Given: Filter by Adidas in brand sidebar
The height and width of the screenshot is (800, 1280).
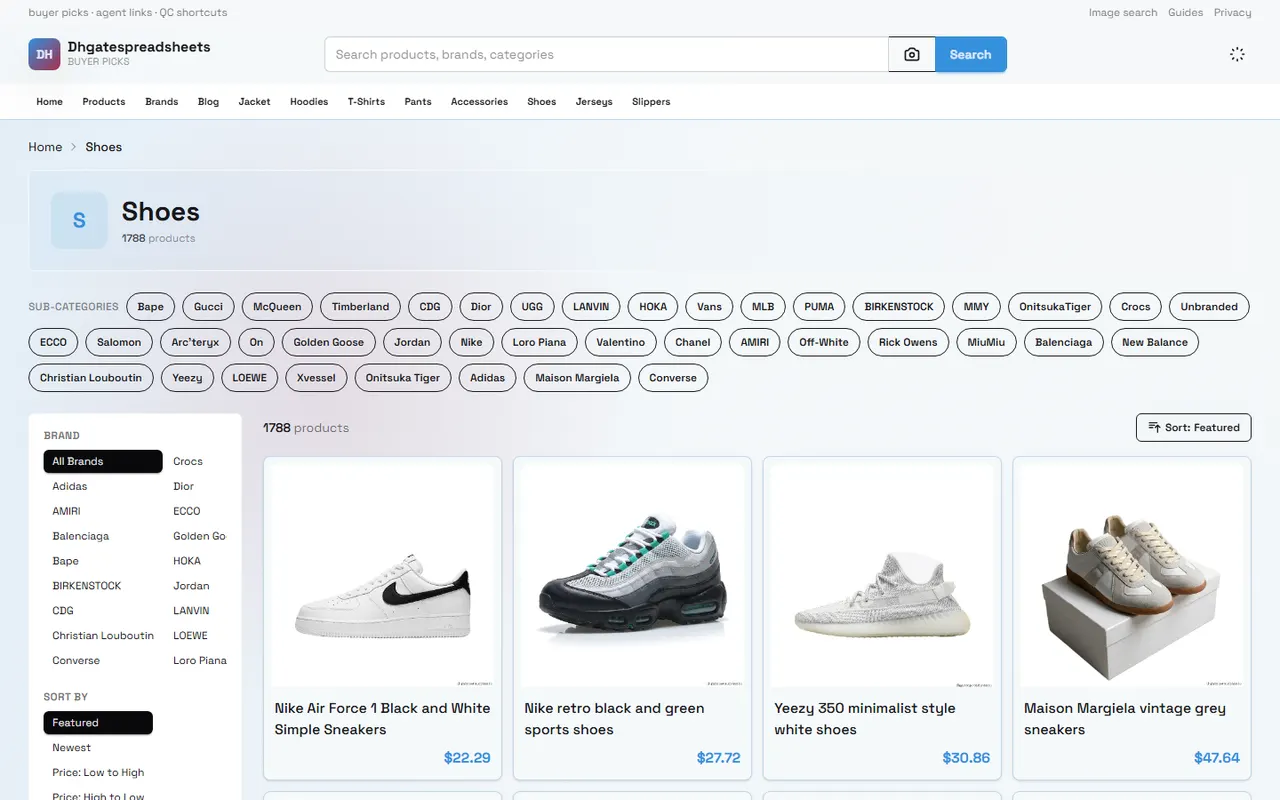Looking at the screenshot, I should [70, 486].
